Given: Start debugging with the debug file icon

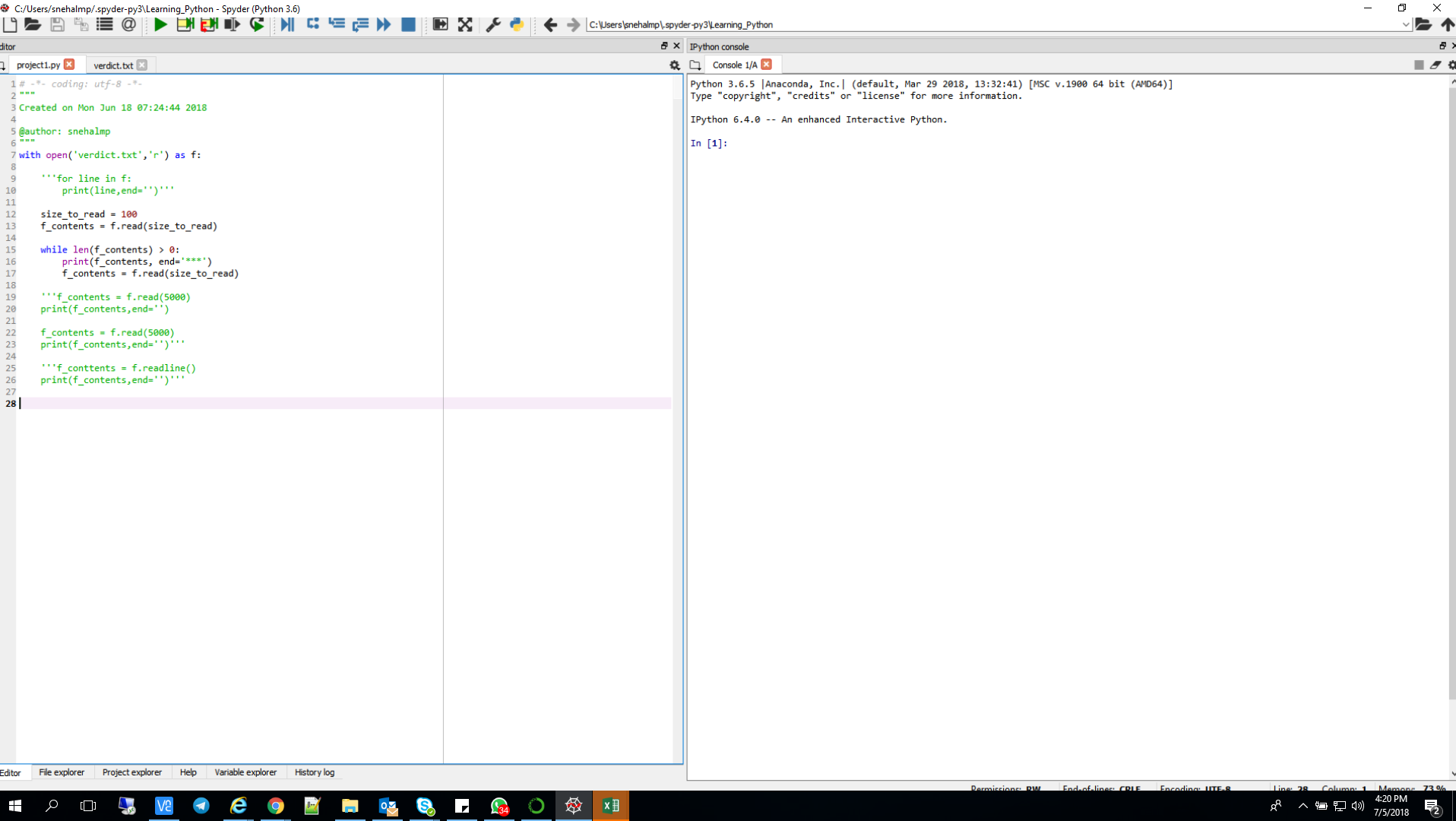Looking at the screenshot, I should (287, 24).
